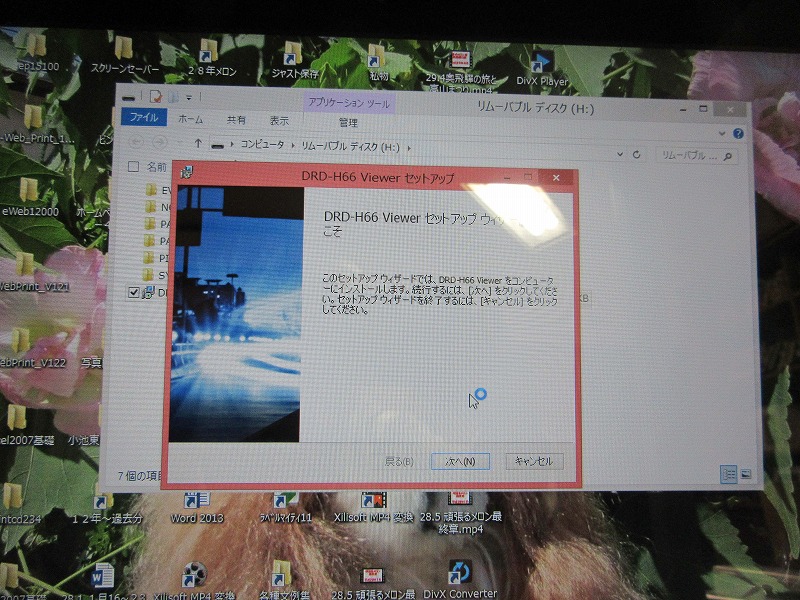Screen dimensions: 800x600
Task: Click the new folder icon in quick access toolbar
Action: [x=173, y=96]
